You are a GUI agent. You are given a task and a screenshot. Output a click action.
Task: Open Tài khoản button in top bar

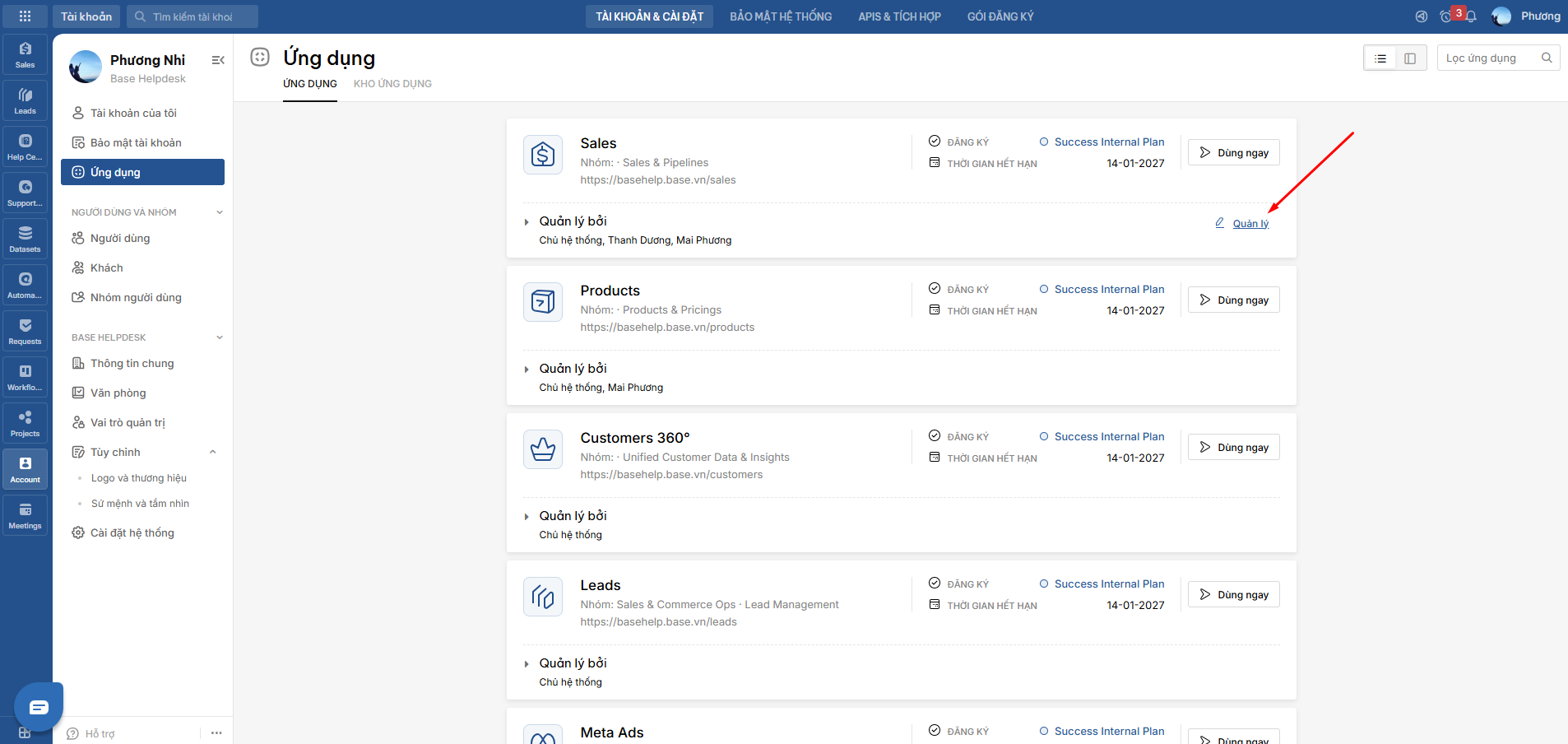tap(86, 16)
